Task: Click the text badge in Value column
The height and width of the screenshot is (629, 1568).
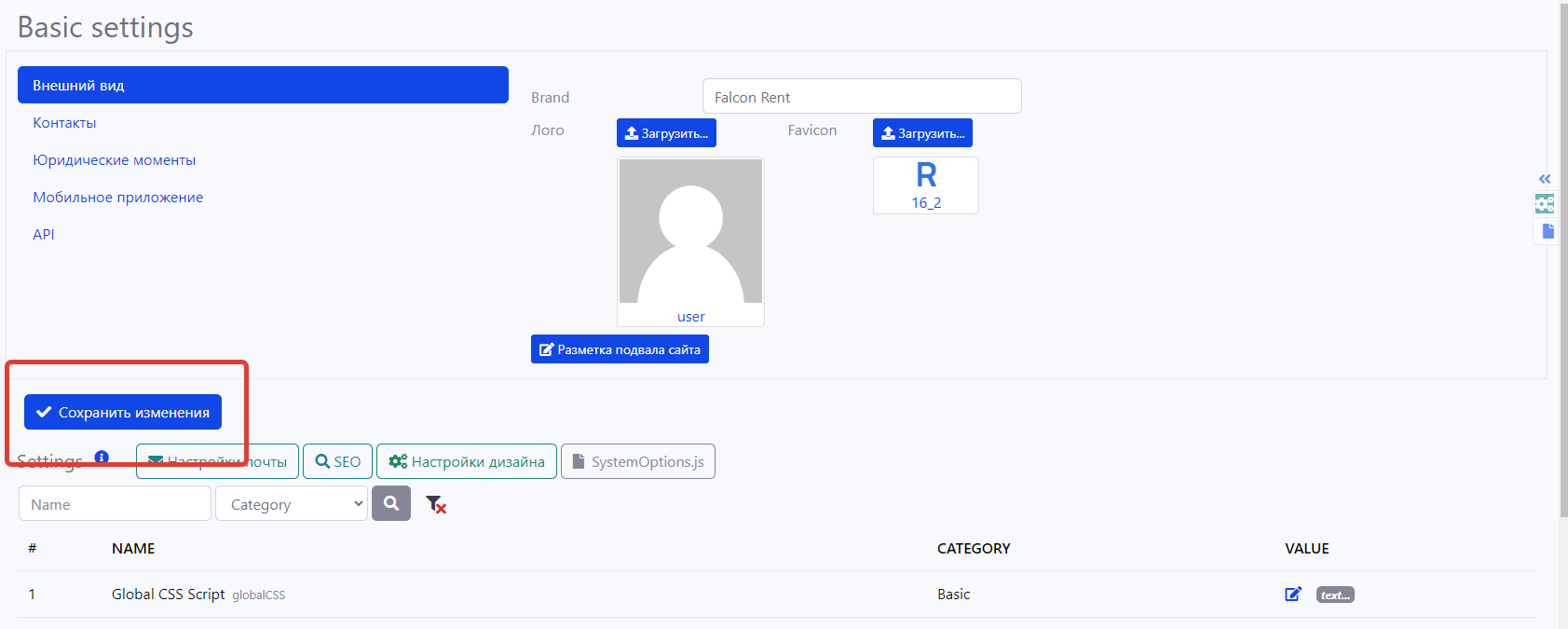Action: 1334,595
